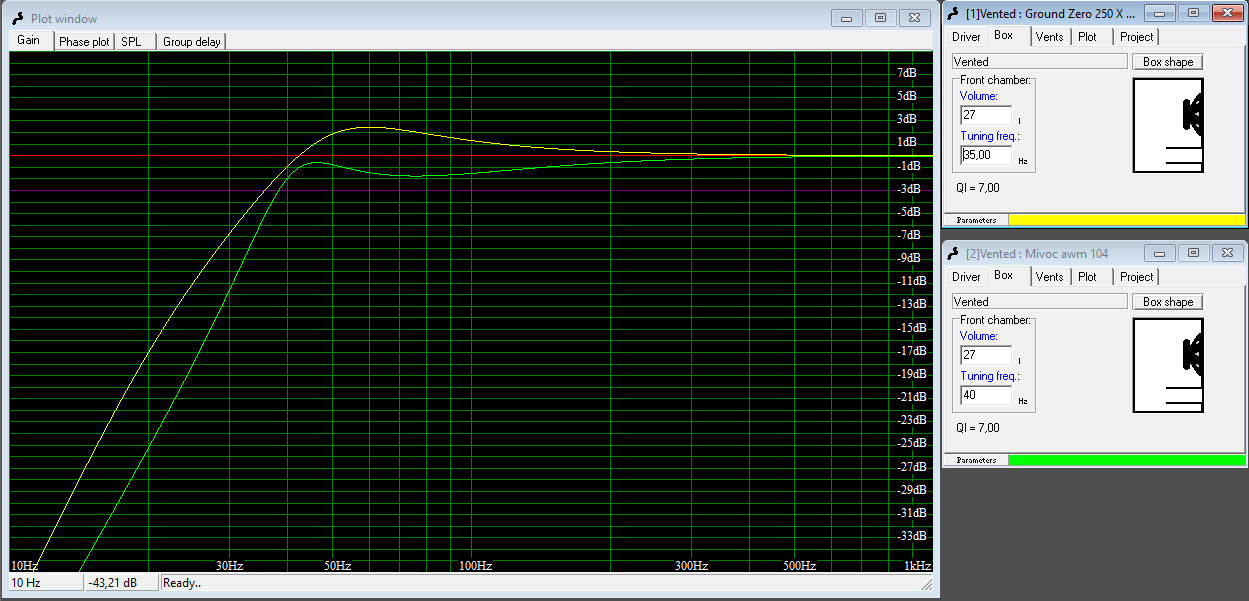Viewport: 1249px width, 601px height.
Task: Minimize the Mivoc awm 104 window
Action: pyautogui.click(x=1160, y=253)
